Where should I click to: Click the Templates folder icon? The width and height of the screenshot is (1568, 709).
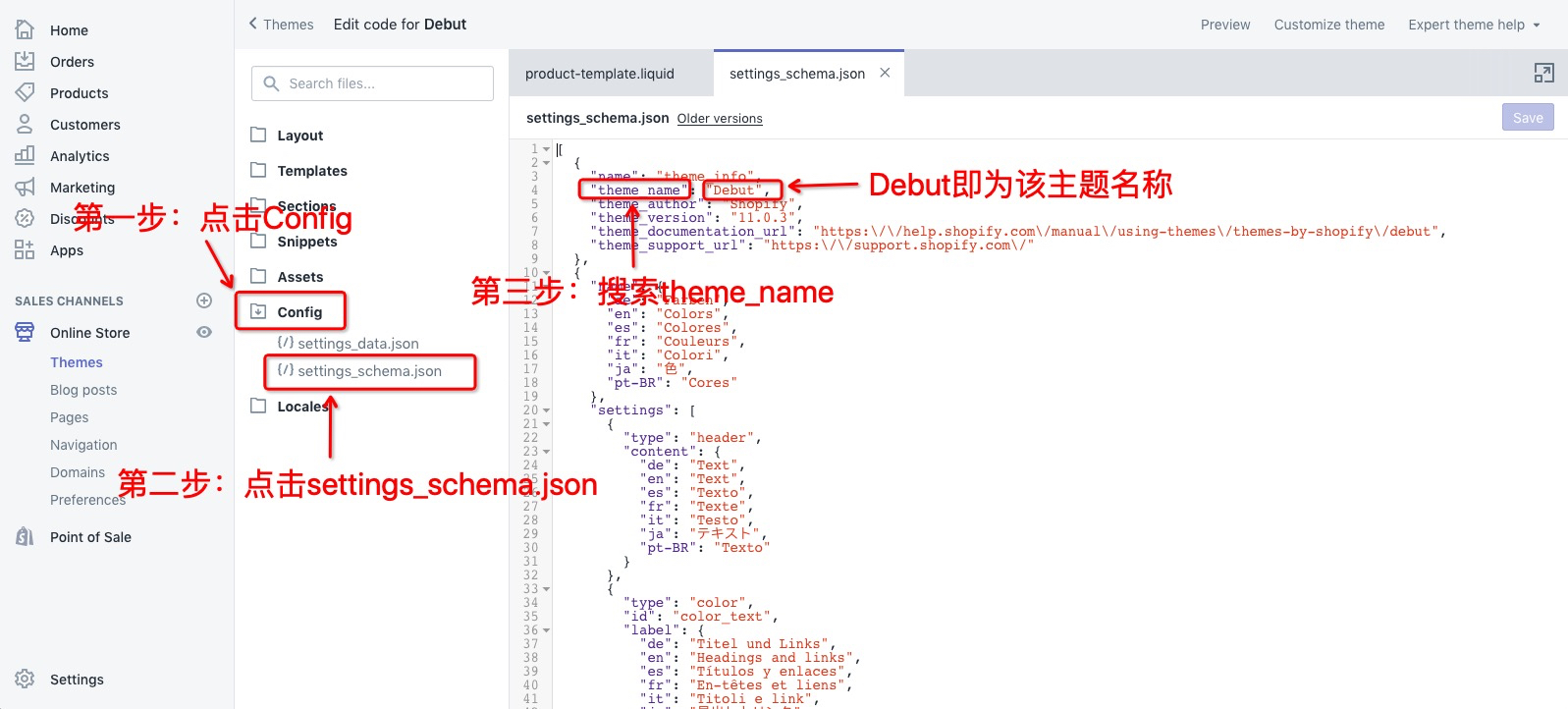[x=258, y=170]
